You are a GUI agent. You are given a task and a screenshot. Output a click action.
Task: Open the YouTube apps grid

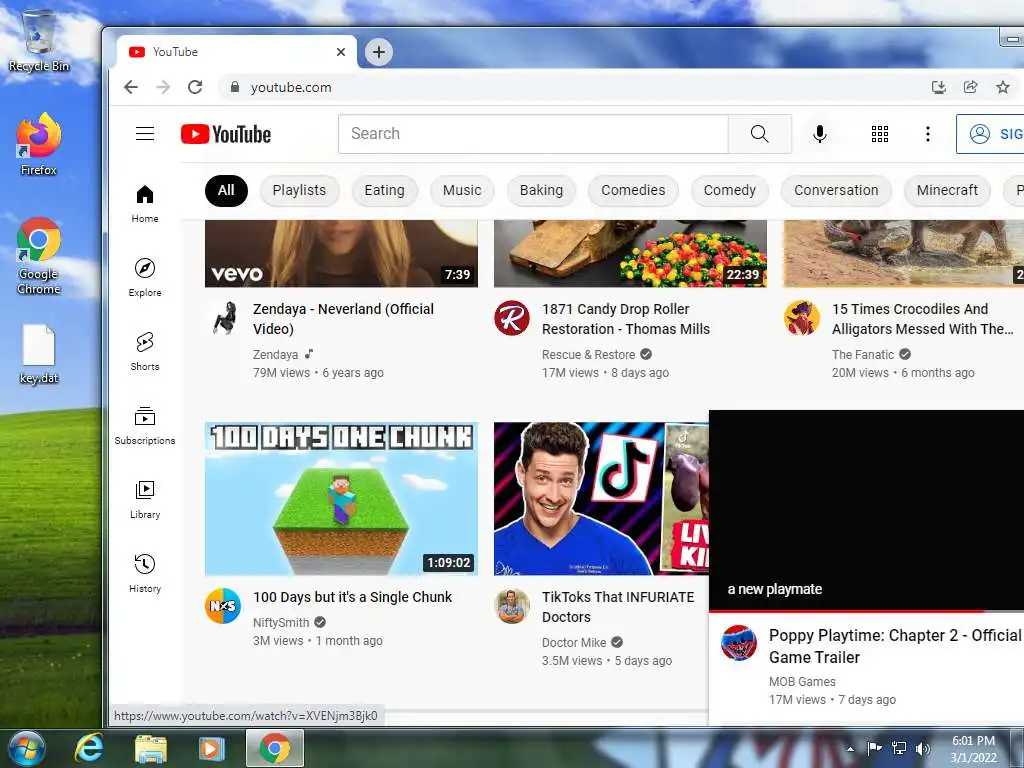[880, 134]
